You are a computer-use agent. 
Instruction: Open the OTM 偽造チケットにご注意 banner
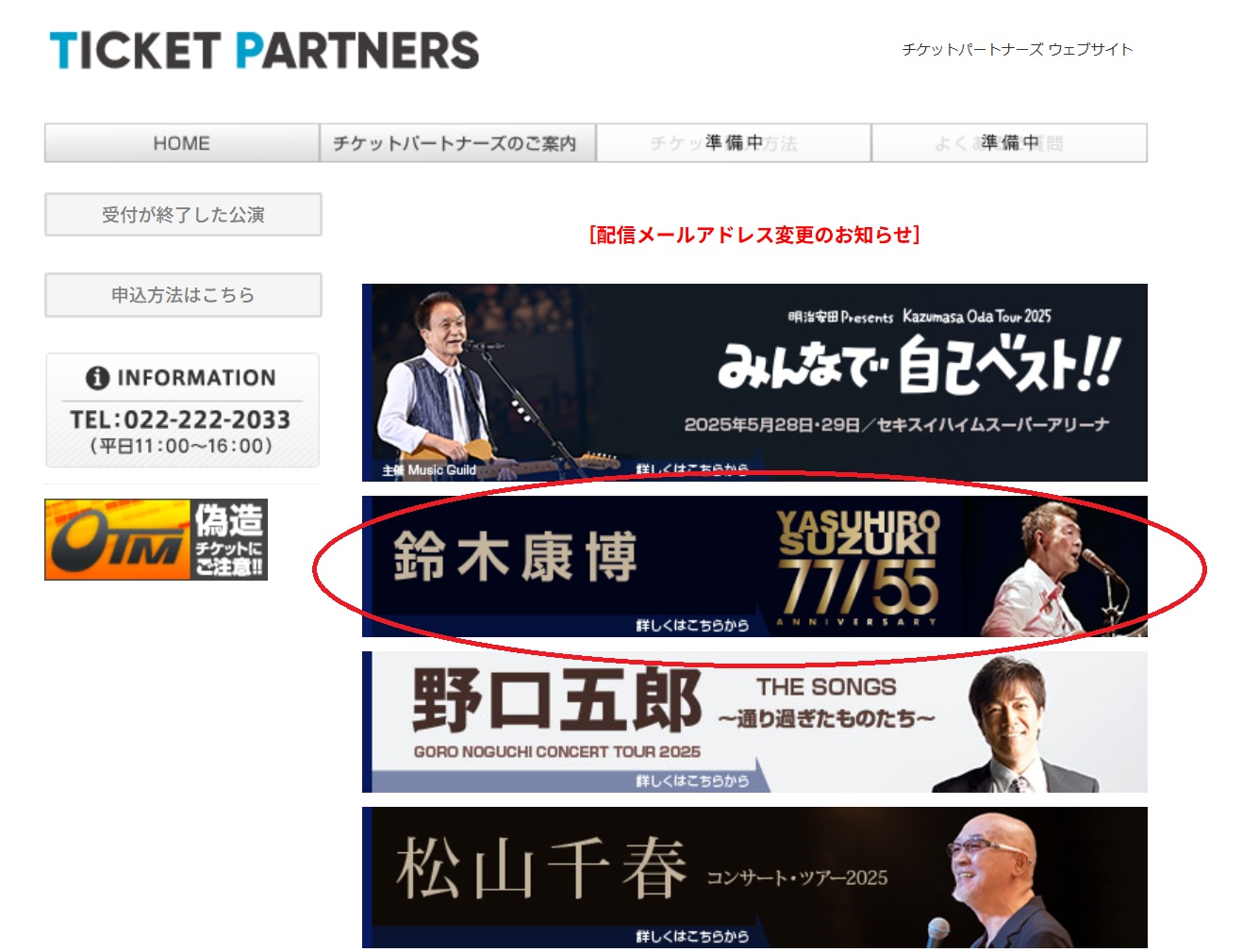pos(157,539)
